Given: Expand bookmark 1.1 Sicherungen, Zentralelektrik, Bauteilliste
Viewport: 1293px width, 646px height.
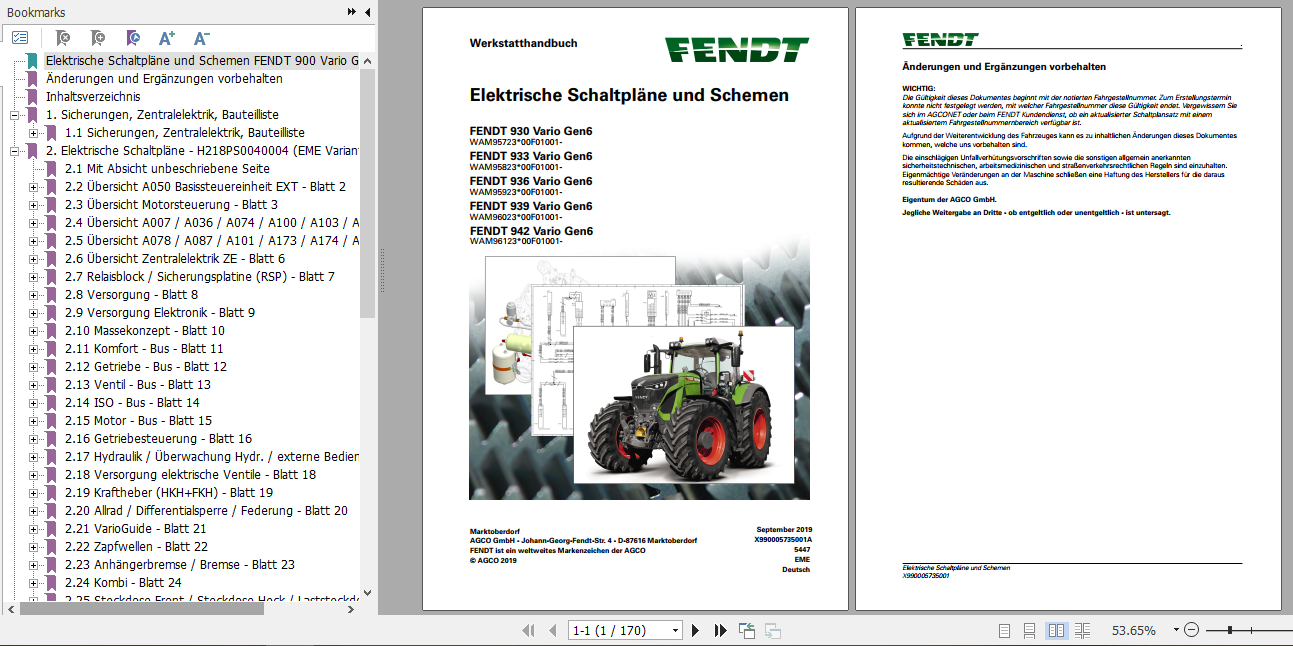Looking at the screenshot, I should click(34, 133).
